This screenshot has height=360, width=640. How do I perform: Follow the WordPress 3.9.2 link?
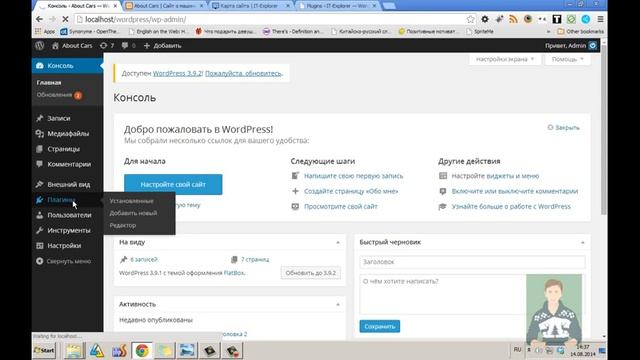(177, 73)
